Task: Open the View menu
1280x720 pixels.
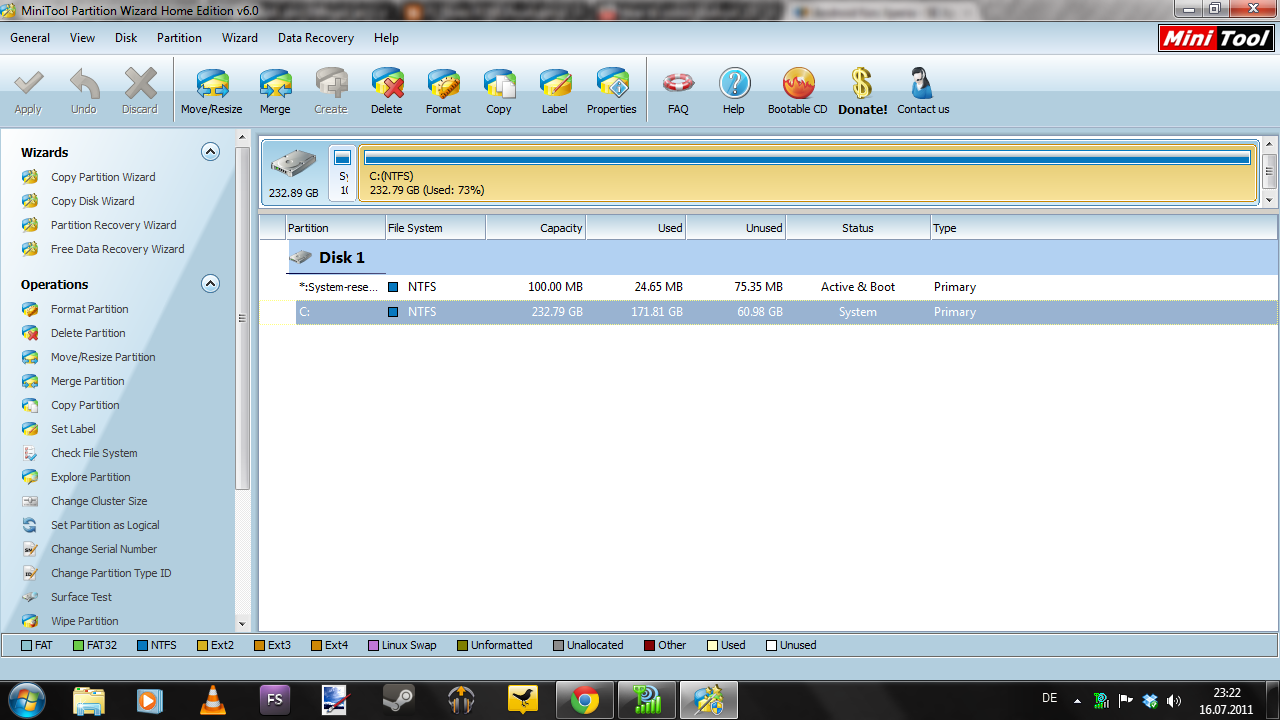Action: coord(83,38)
